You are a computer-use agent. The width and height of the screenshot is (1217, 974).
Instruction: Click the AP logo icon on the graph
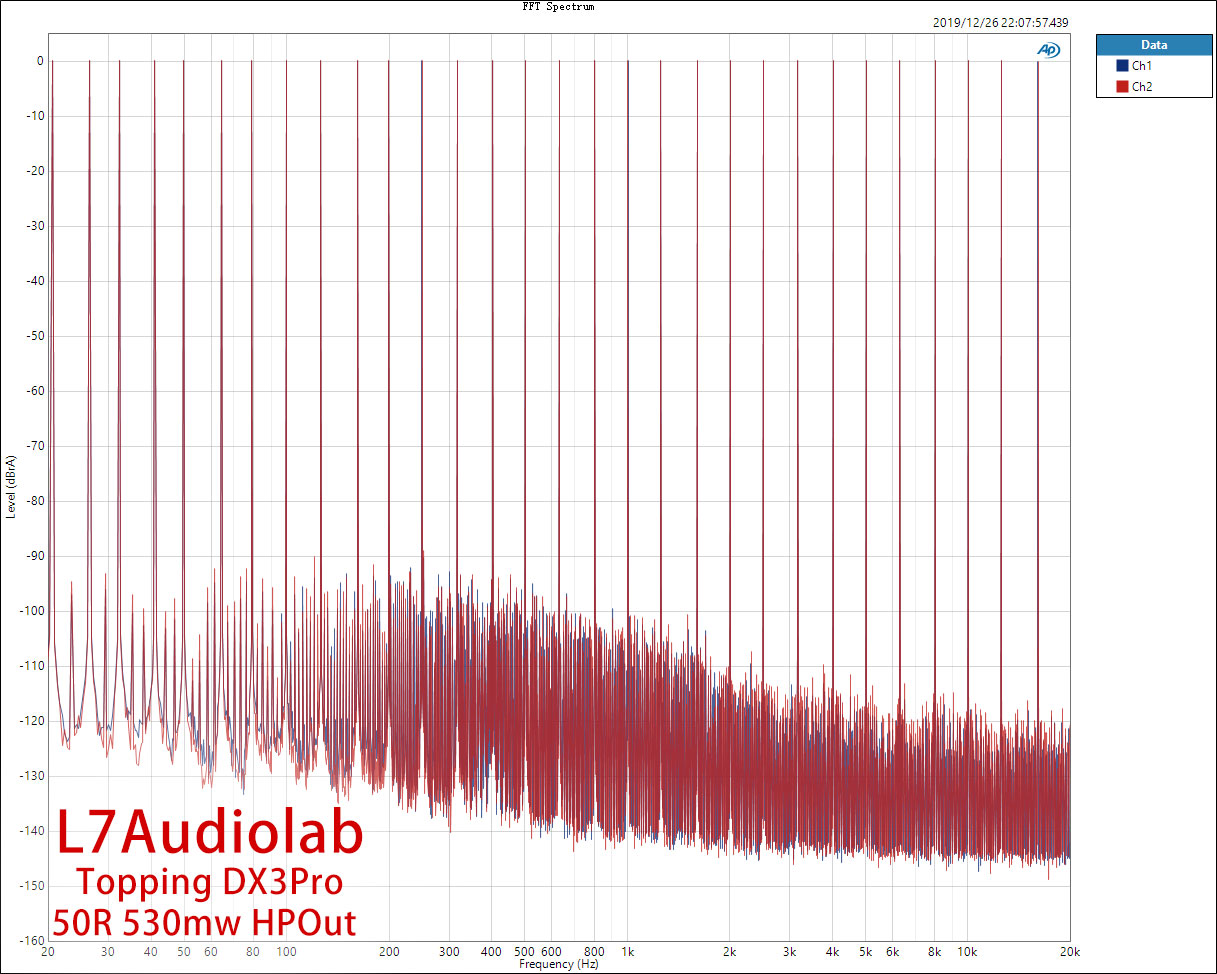click(1048, 49)
